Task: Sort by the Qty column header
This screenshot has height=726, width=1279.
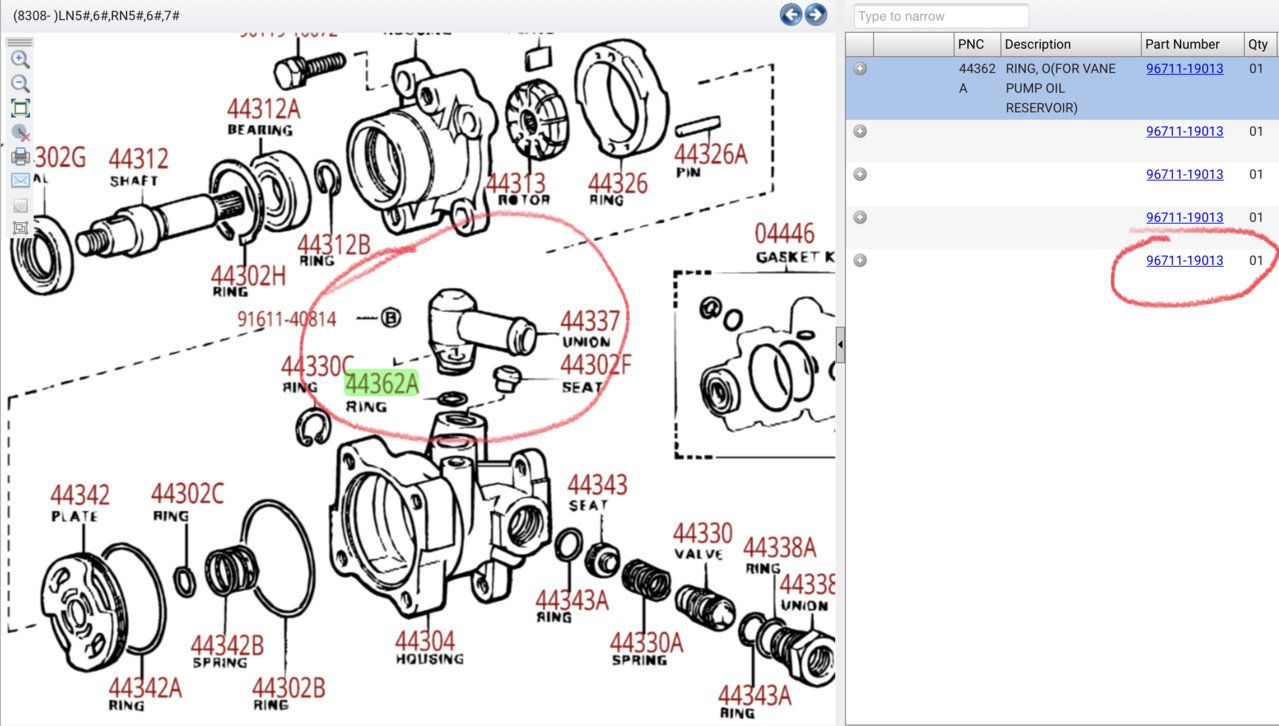Action: [1261, 44]
